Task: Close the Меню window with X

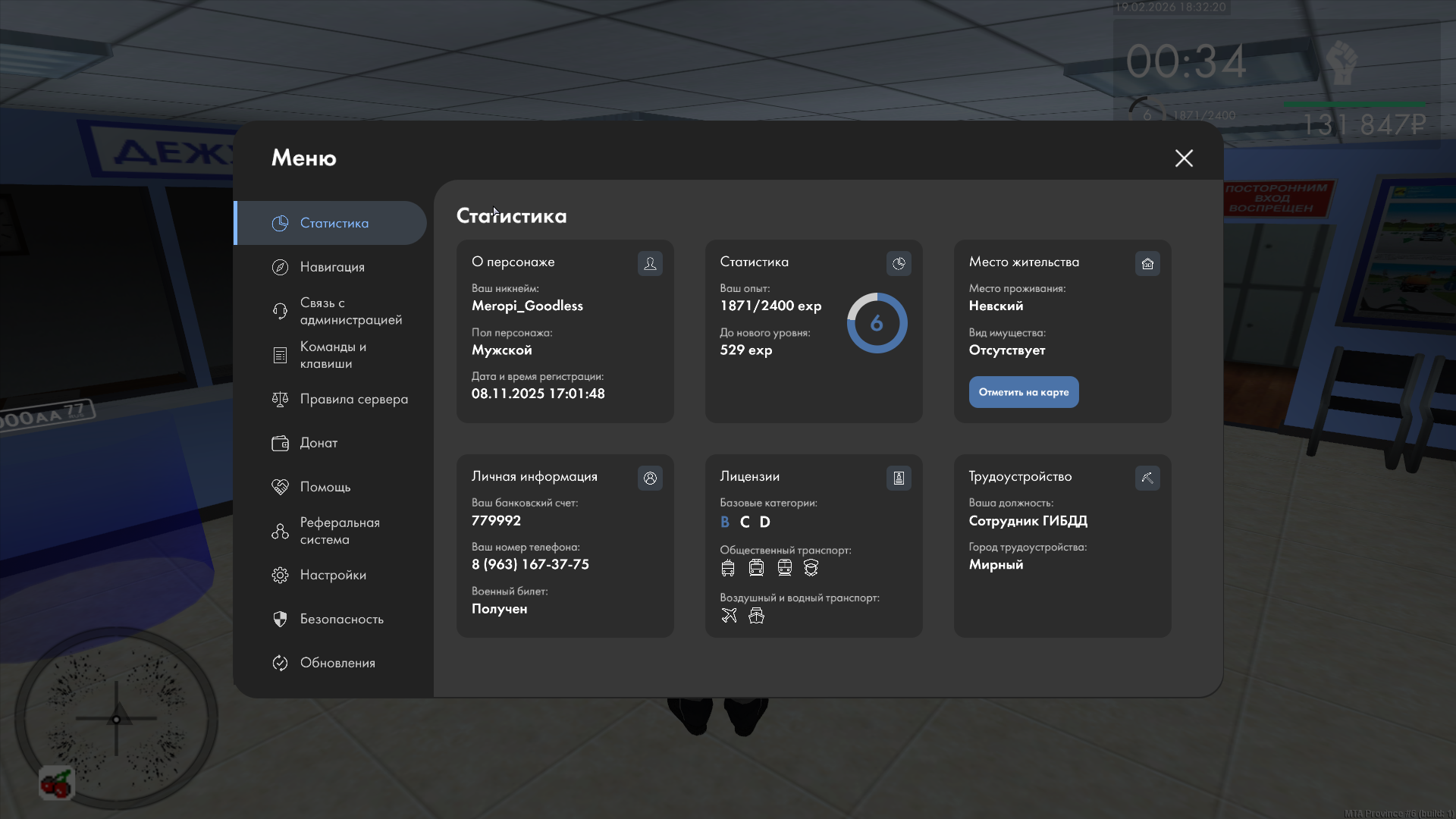Action: coord(1184,158)
